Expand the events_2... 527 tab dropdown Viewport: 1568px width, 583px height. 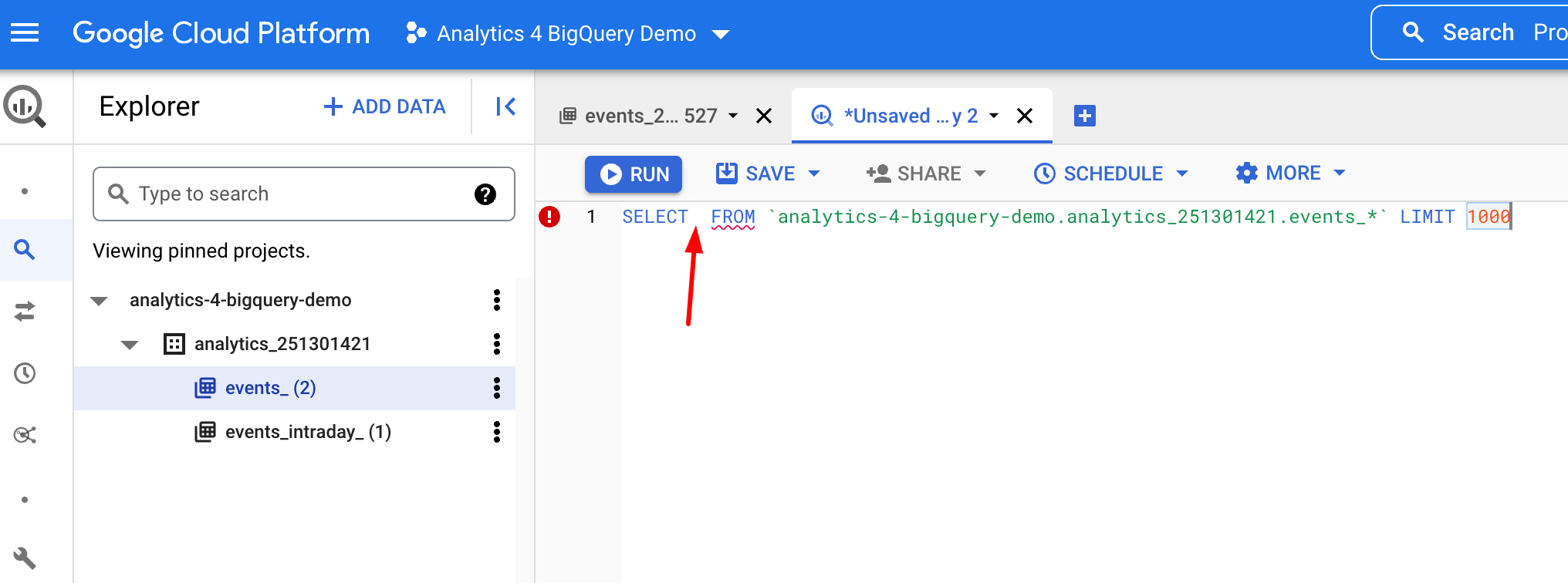(733, 116)
